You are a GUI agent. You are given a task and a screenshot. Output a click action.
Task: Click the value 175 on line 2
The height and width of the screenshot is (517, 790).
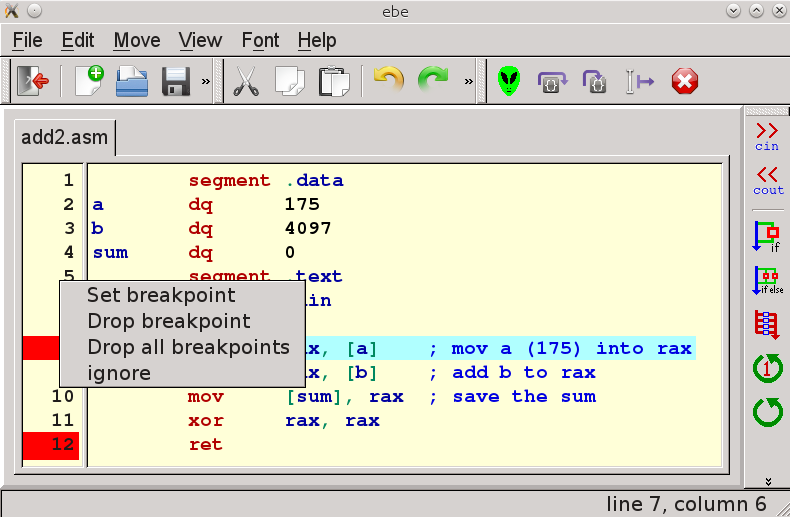click(302, 204)
